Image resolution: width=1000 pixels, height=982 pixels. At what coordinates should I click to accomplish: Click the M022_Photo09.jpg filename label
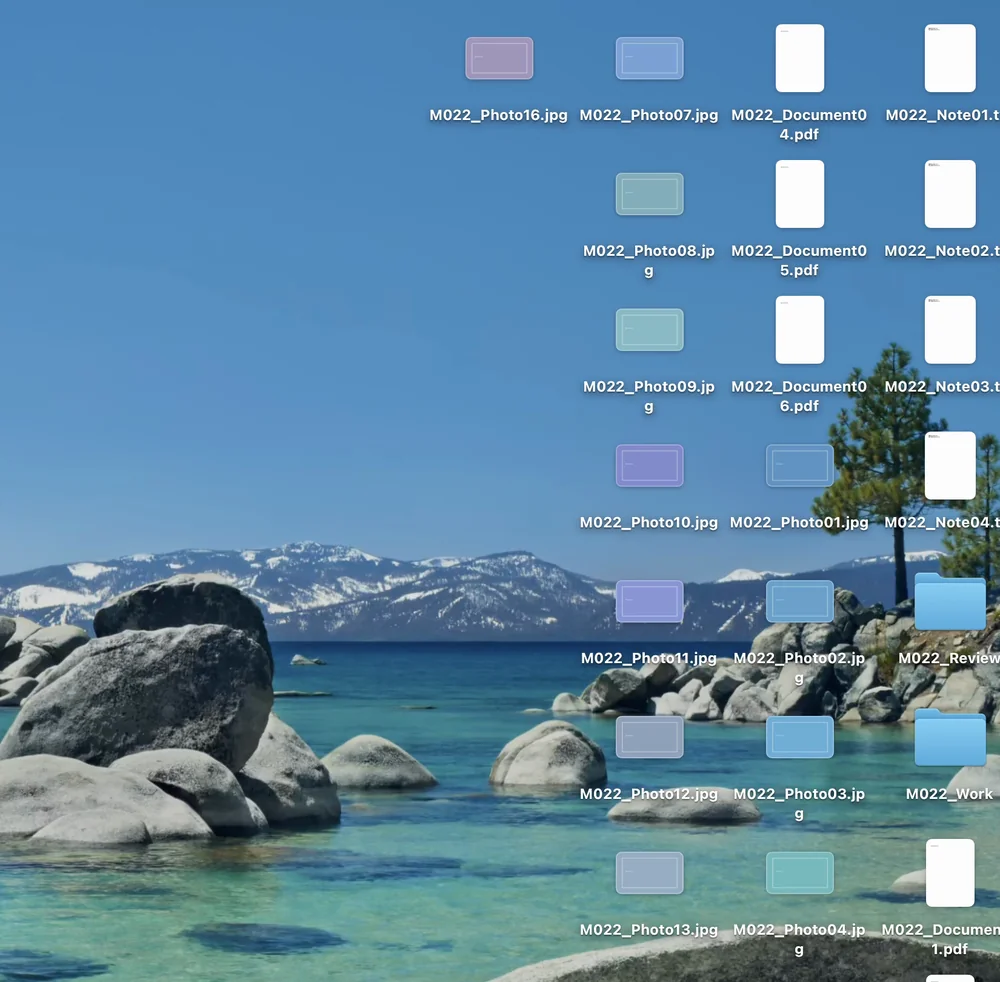649,397
